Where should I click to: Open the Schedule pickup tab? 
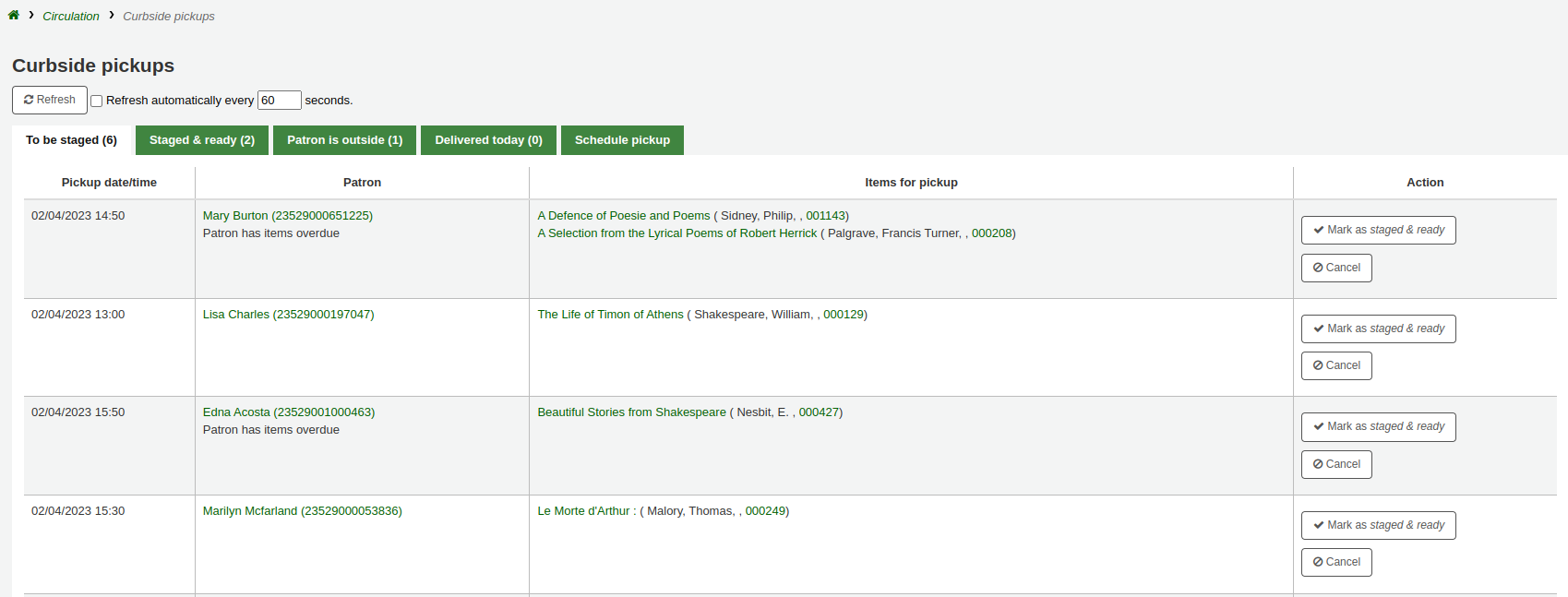coord(622,140)
